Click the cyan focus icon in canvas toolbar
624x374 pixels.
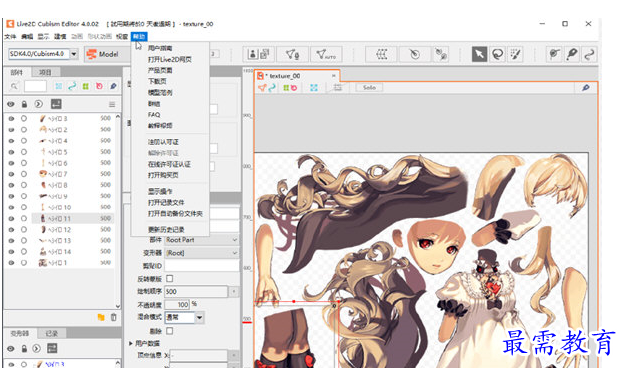coord(314,88)
